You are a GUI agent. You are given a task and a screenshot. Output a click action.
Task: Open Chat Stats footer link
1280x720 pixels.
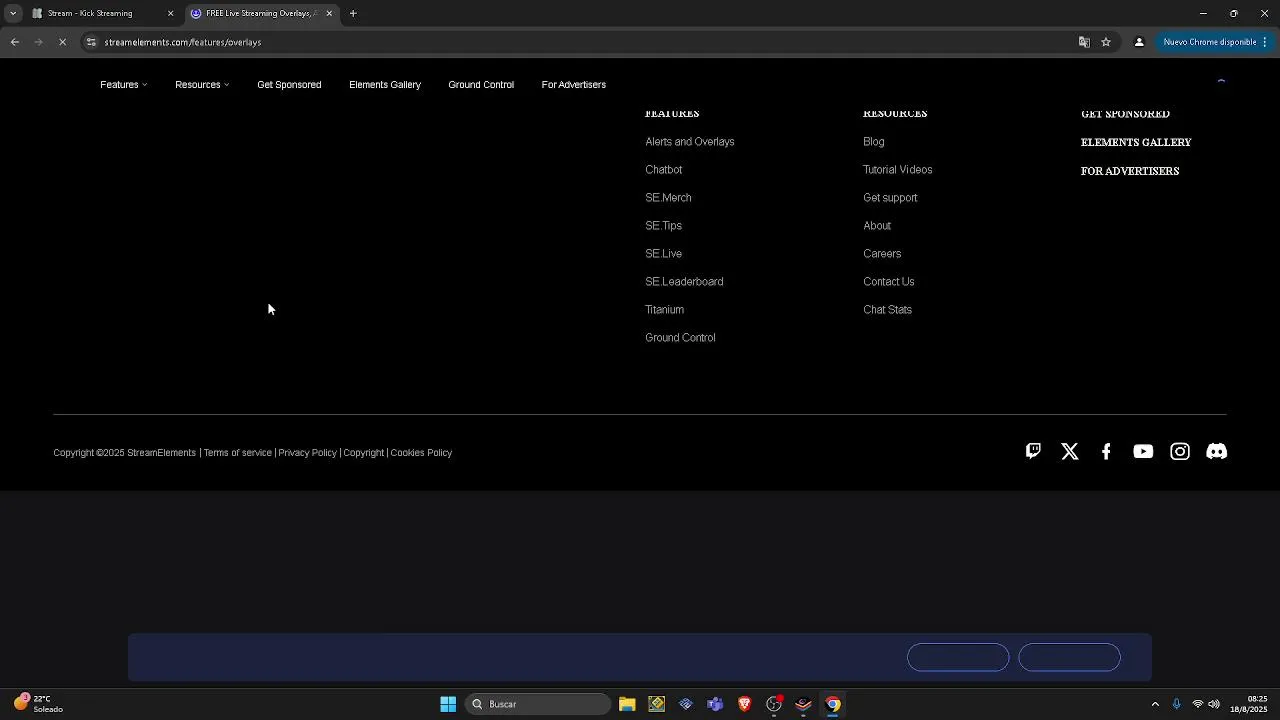[x=887, y=310]
